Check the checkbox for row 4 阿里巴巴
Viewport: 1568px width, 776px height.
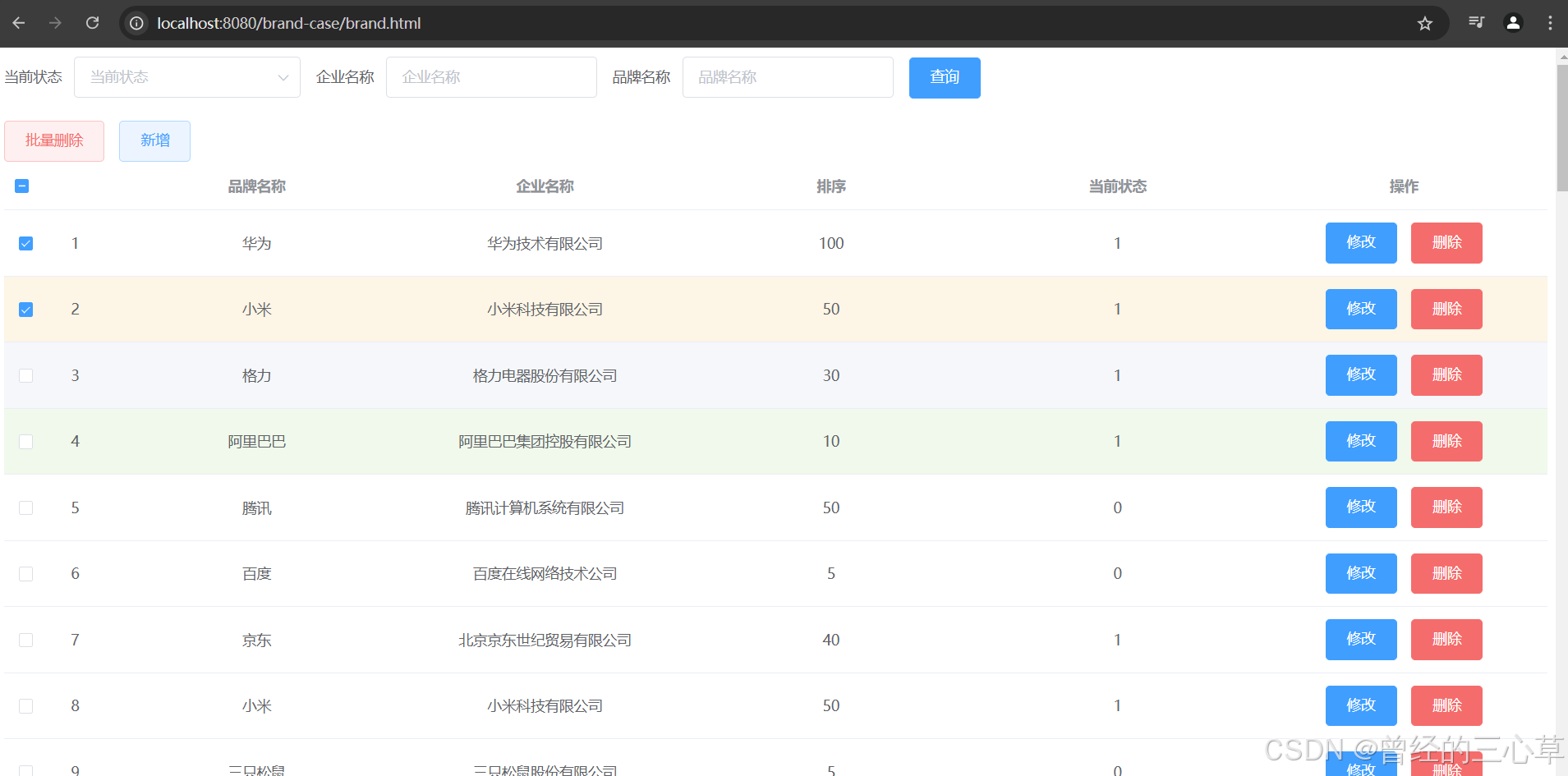tap(26, 442)
